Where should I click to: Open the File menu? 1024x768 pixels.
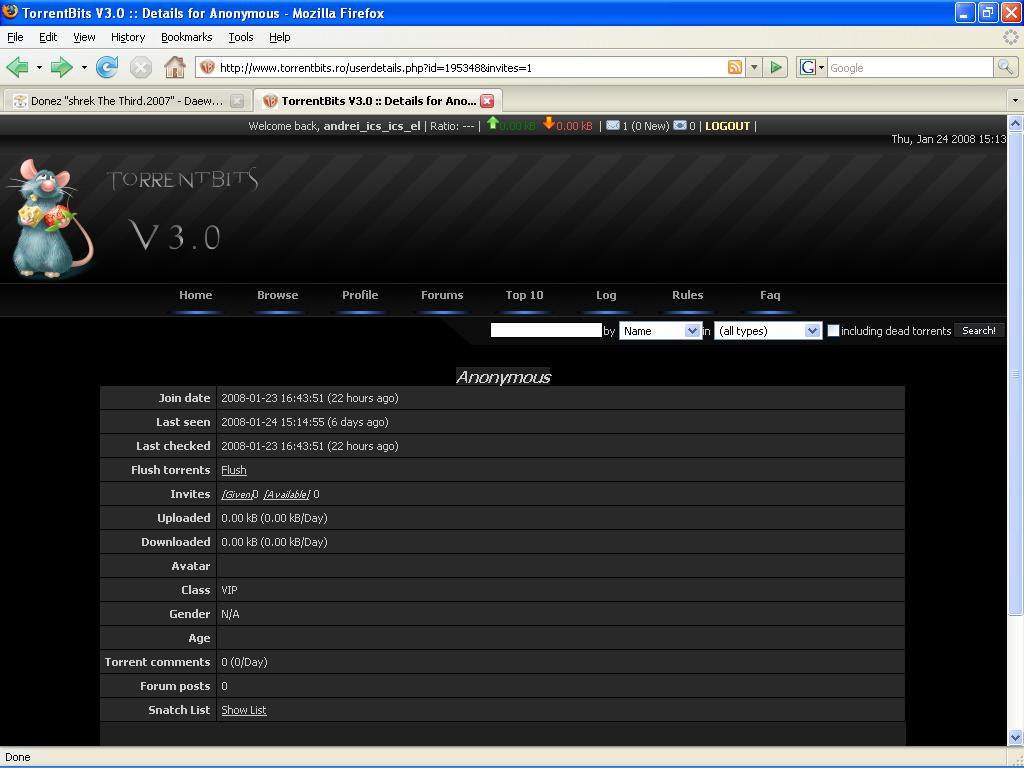point(15,37)
